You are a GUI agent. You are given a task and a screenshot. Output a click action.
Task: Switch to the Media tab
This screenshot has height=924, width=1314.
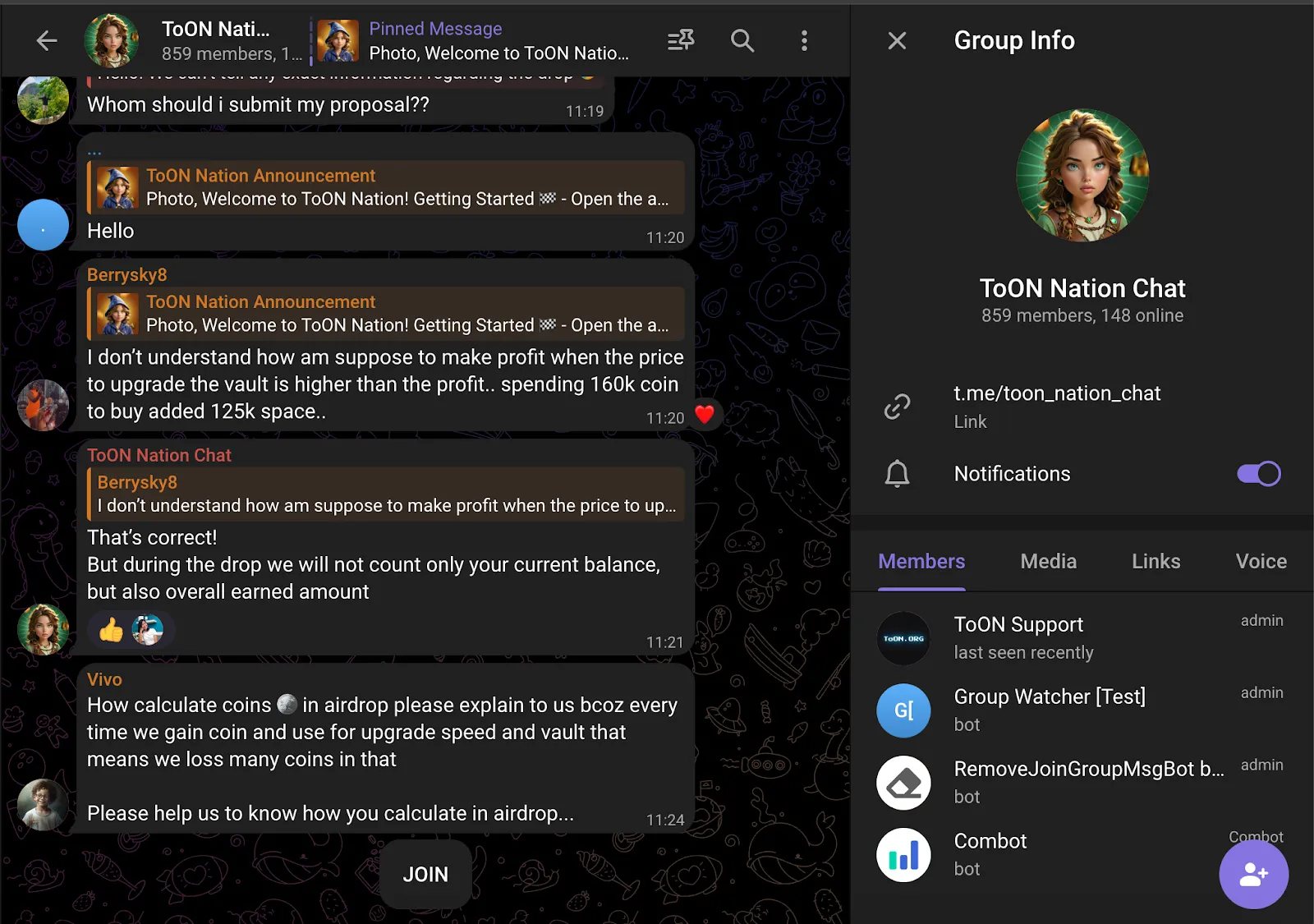coord(1048,561)
